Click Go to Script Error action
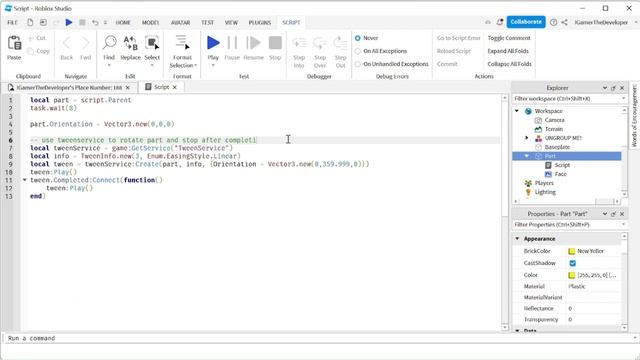 pyautogui.click(x=458, y=38)
